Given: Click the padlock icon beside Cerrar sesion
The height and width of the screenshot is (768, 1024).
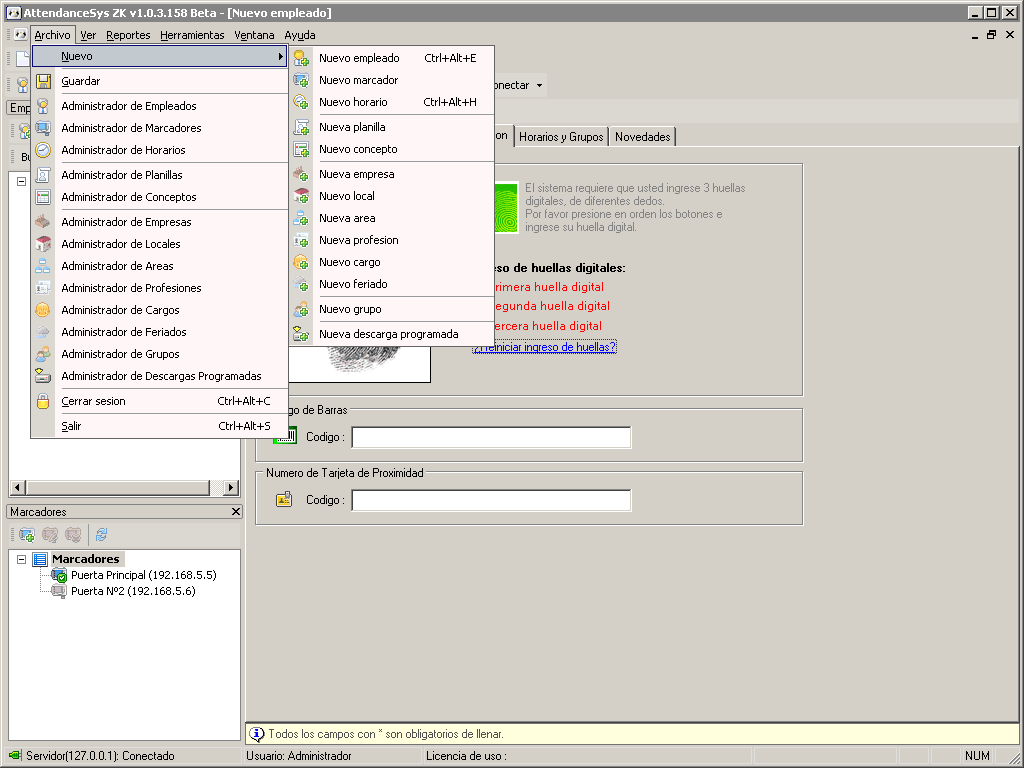Looking at the screenshot, I should coord(43,401).
